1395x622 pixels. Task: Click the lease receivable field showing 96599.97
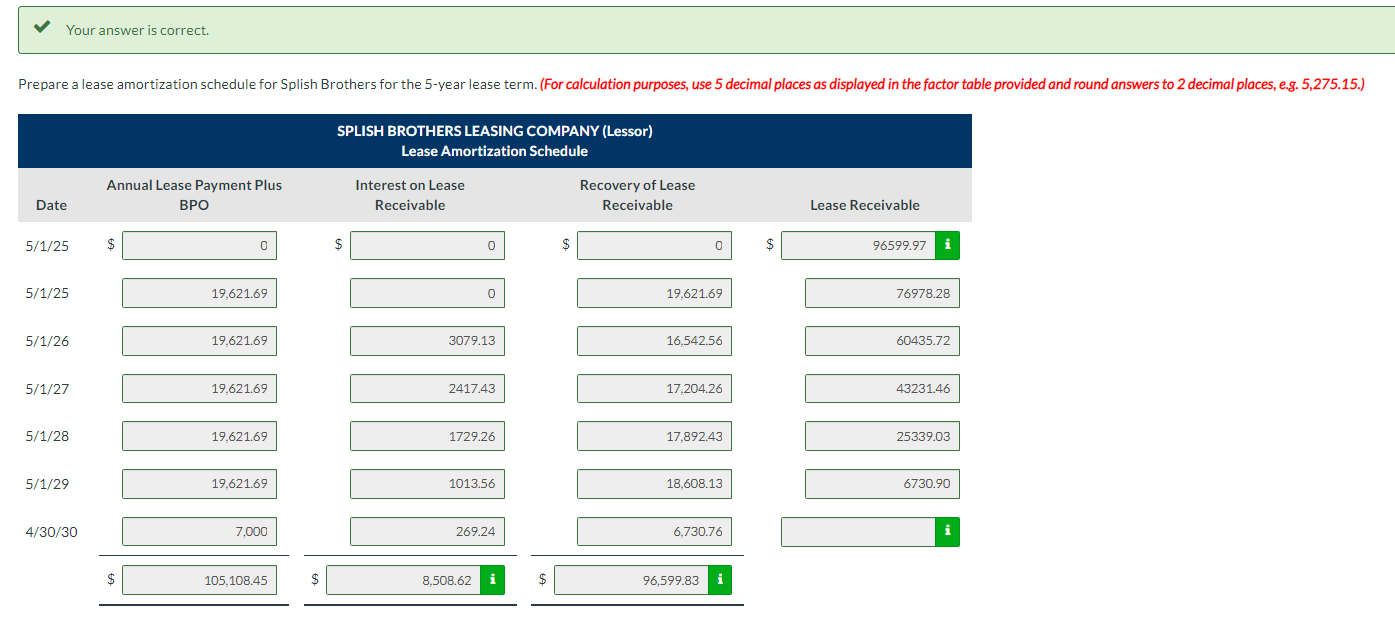pyautogui.click(x=858, y=245)
